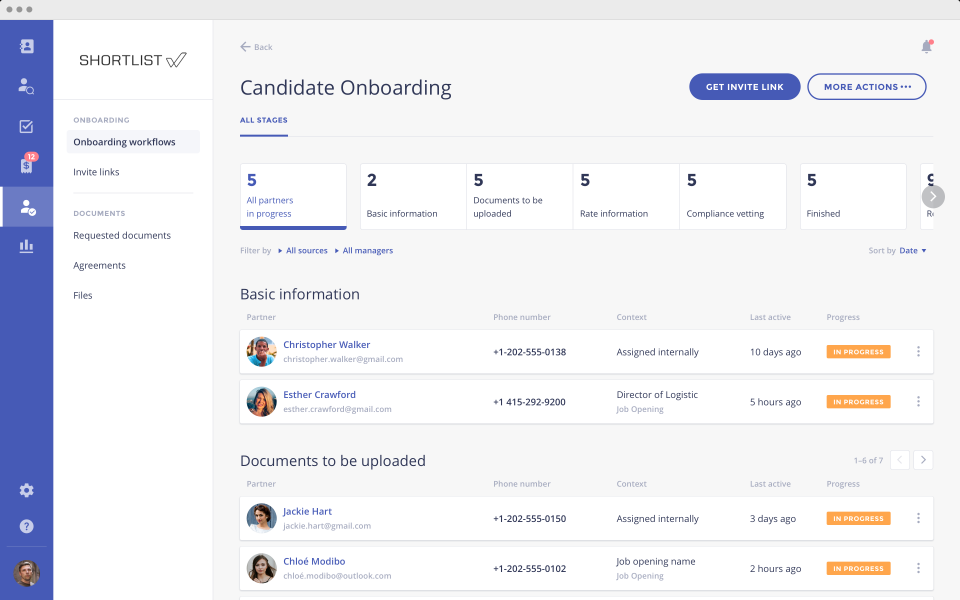Open the payments icon with 12 notifications
Screen dimensions: 960x600
point(26,166)
